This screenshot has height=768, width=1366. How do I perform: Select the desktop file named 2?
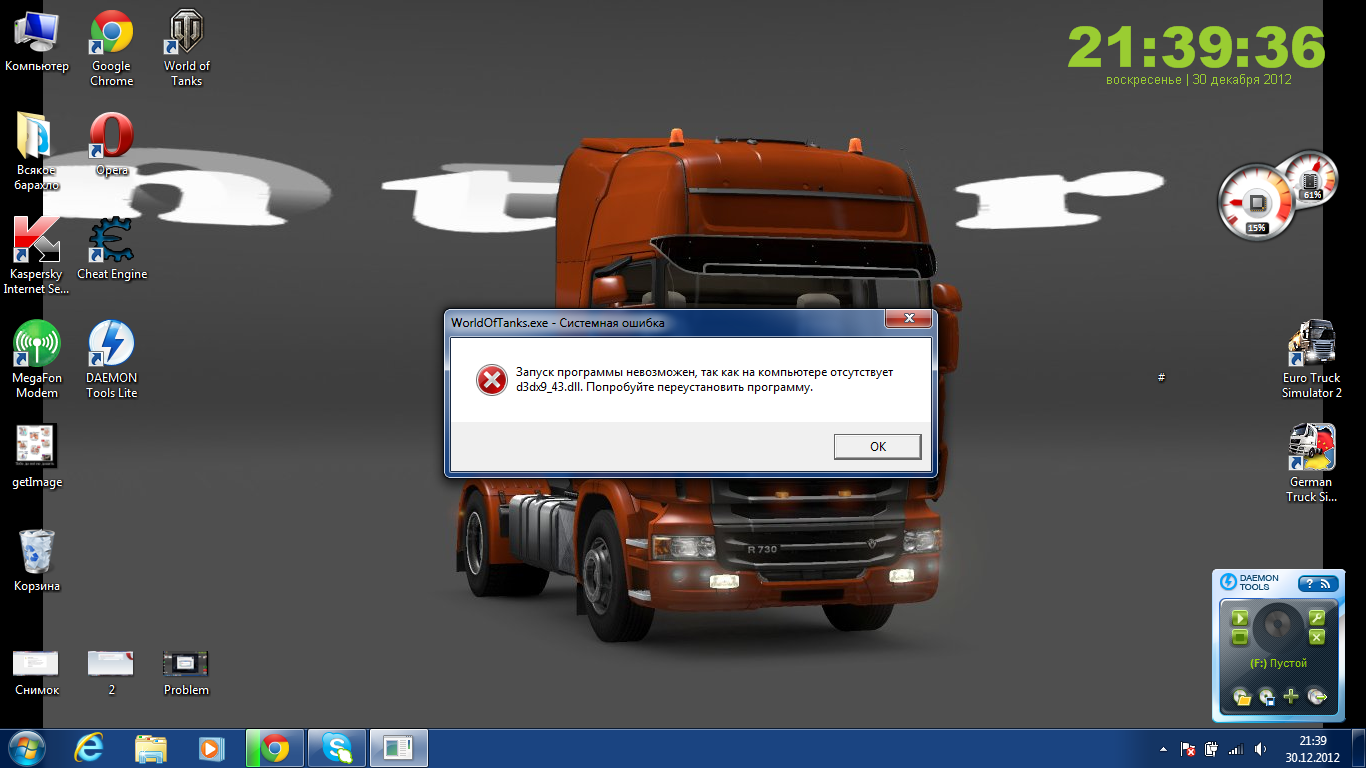coord(112,672)
